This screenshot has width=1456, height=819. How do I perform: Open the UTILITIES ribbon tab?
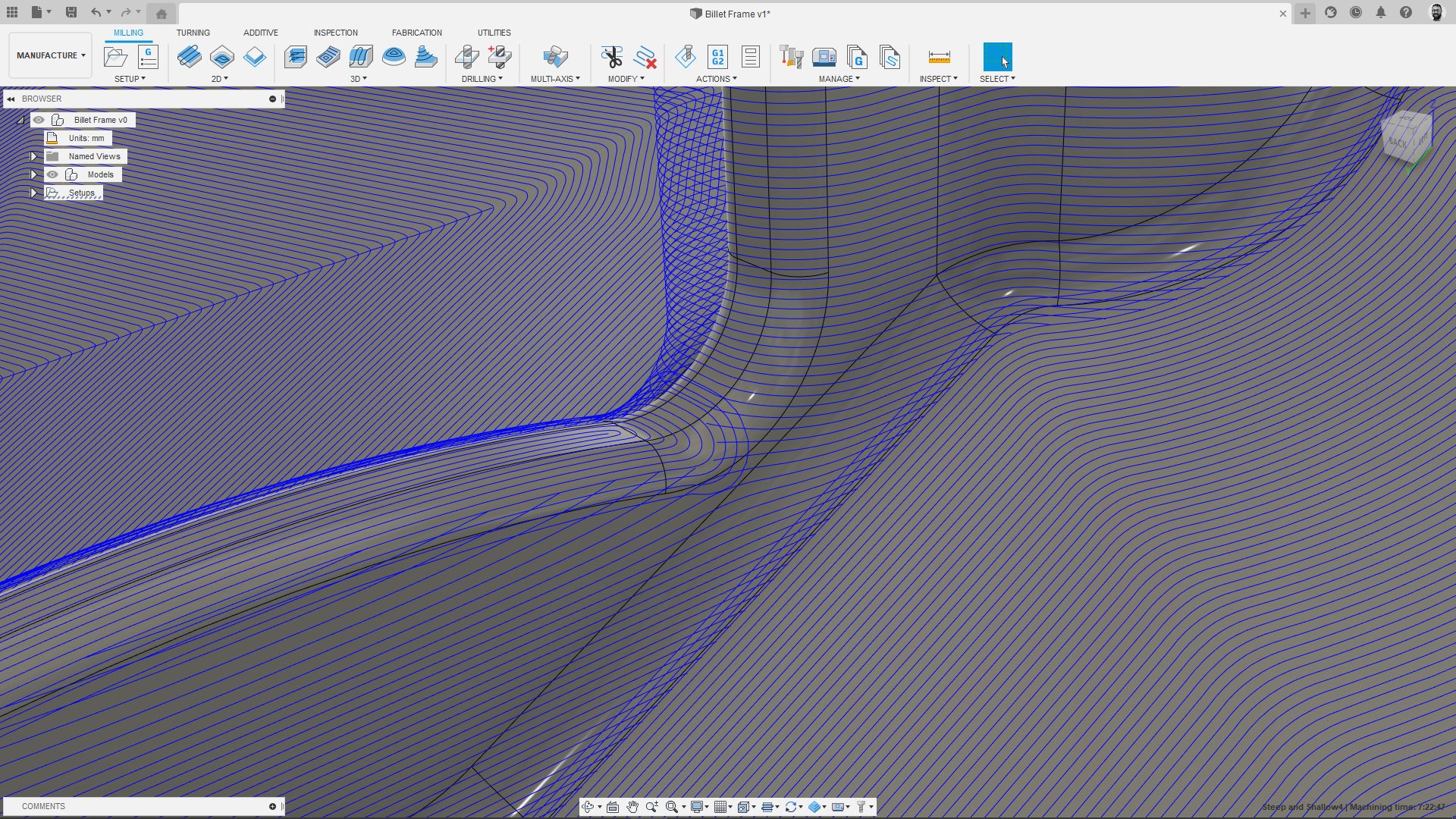(x=494, y=33)
